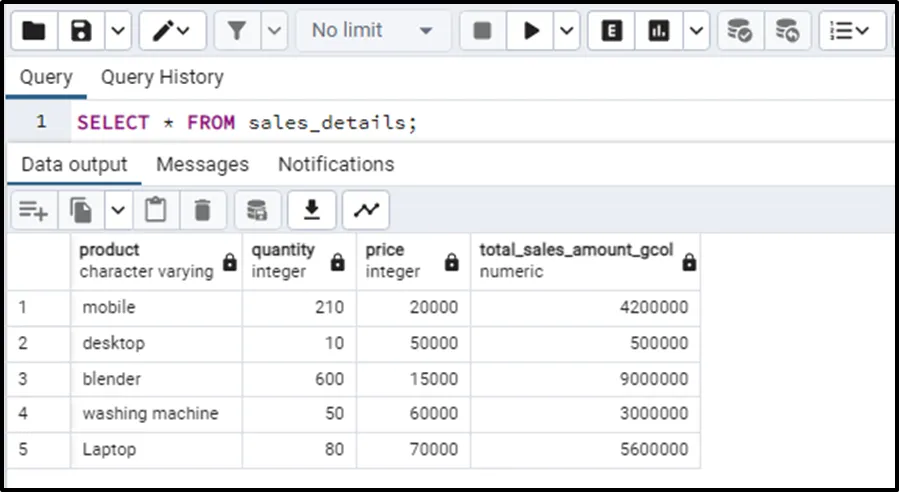
Task: Expand the copy options dropdown arrow
Action: 117,210
